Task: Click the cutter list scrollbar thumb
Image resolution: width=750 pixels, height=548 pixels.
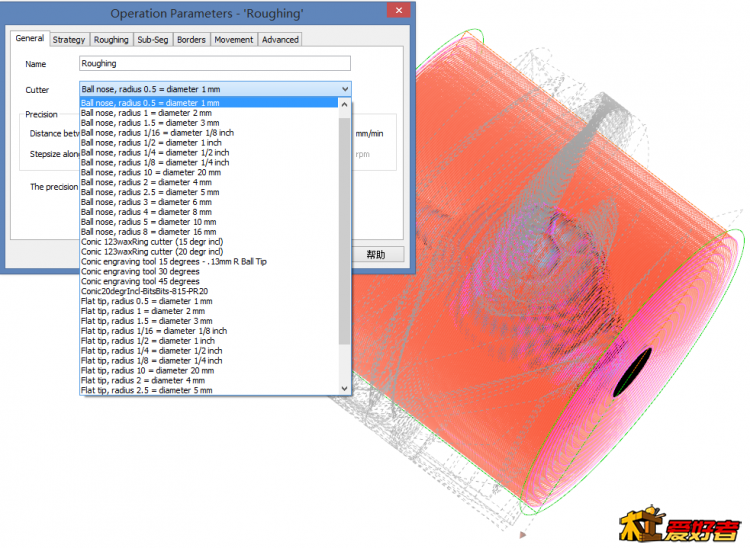Action: point(346,220)
